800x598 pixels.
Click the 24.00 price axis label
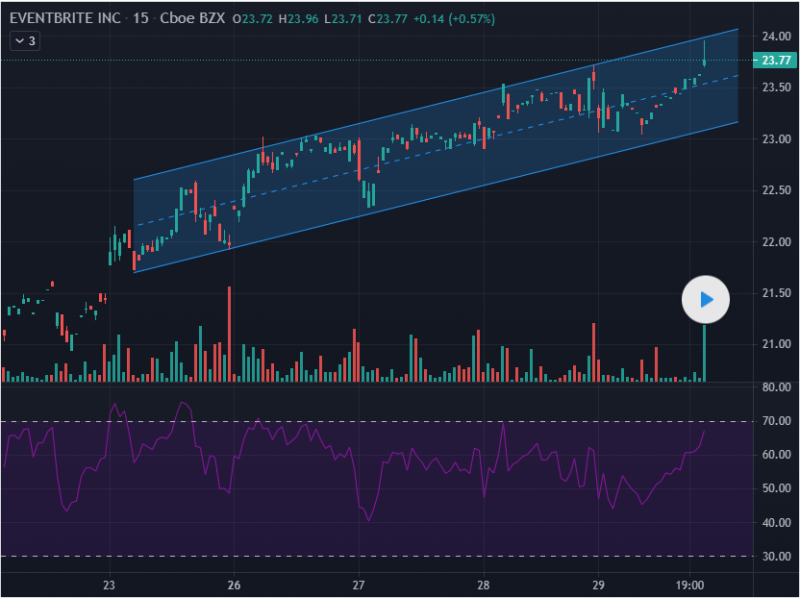pos(776,36)
